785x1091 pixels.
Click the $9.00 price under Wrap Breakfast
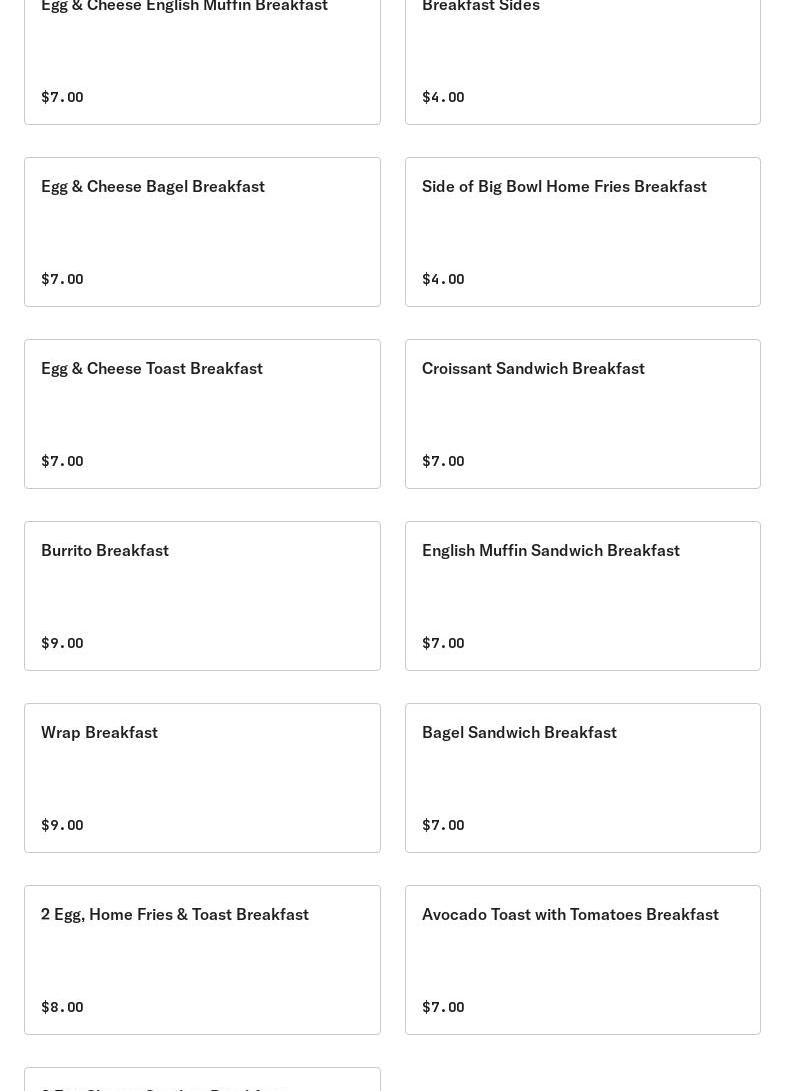[62, 825]
